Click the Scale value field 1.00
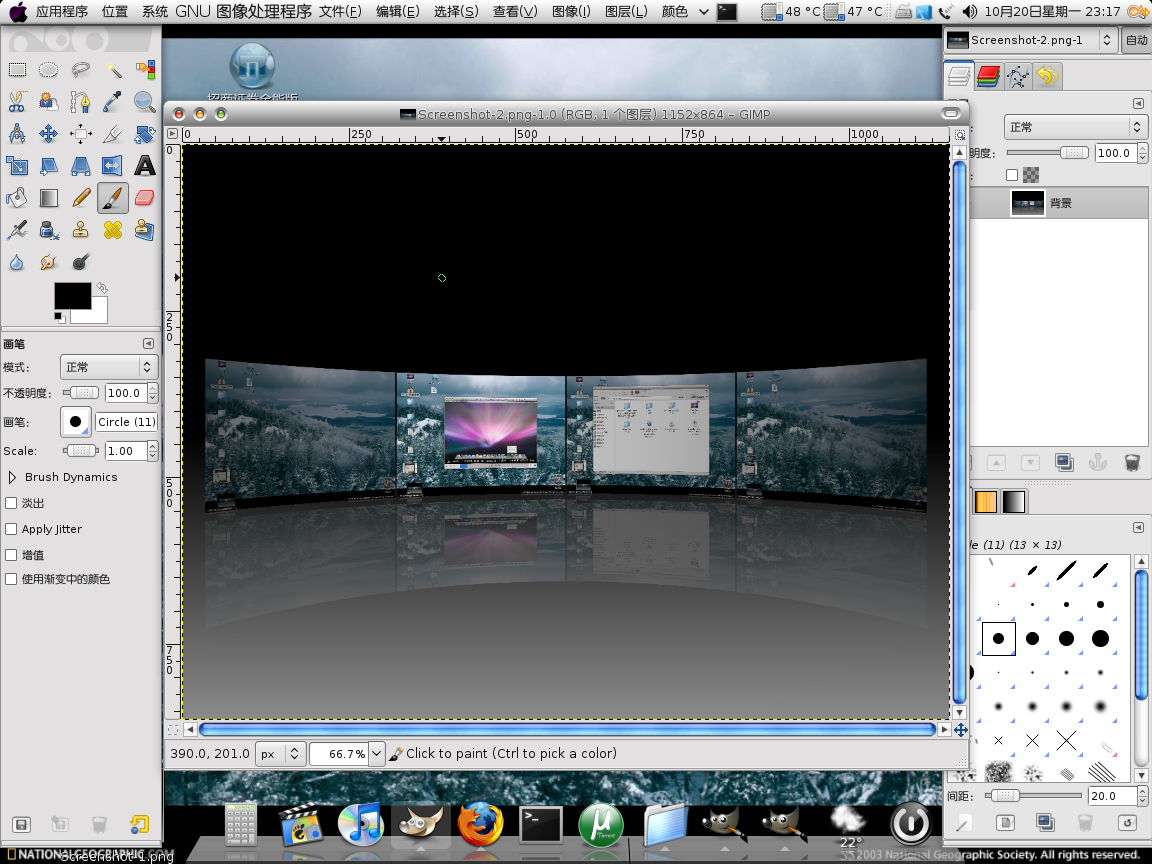 coord(126,450)
